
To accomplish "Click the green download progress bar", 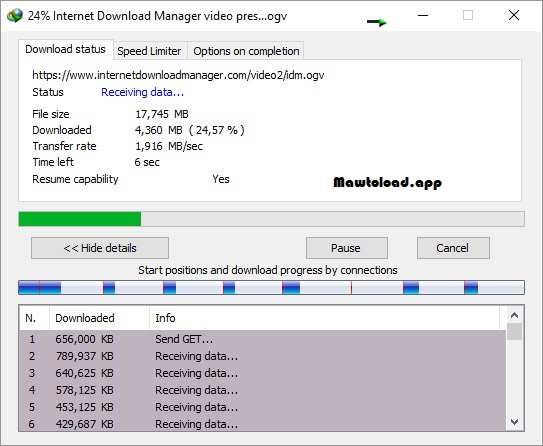I will (x=272, y=219).
